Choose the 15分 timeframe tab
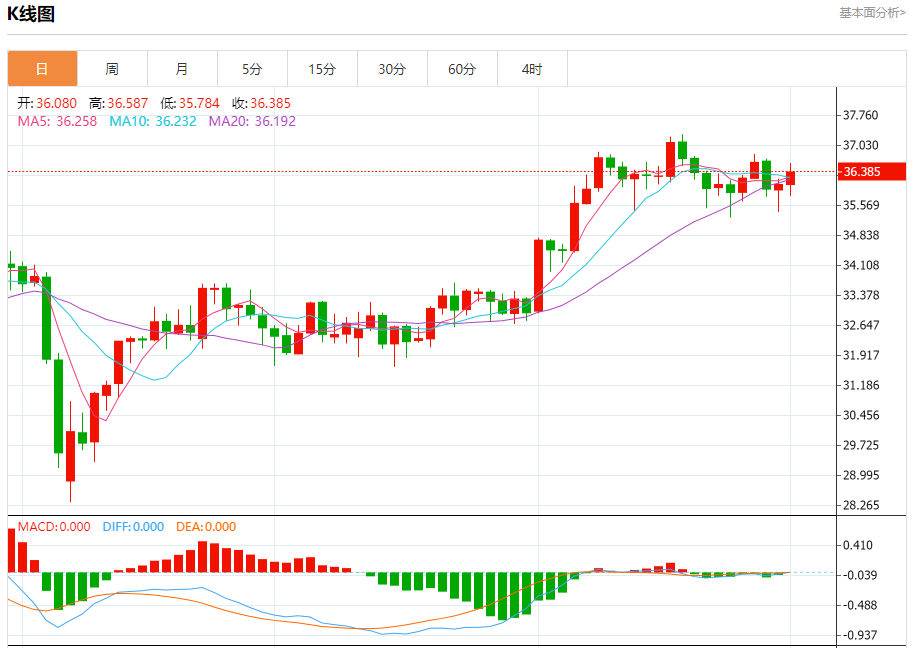 coord(322,69)
